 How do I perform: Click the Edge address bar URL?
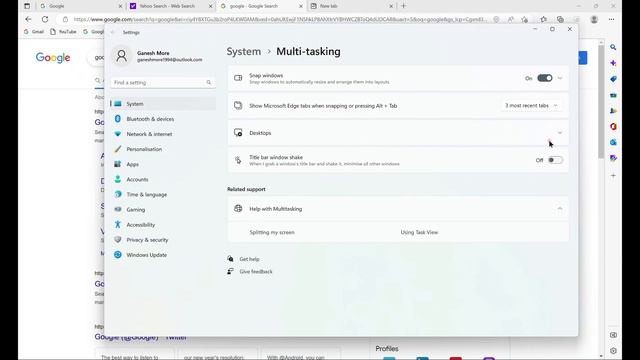click(281, 19)
